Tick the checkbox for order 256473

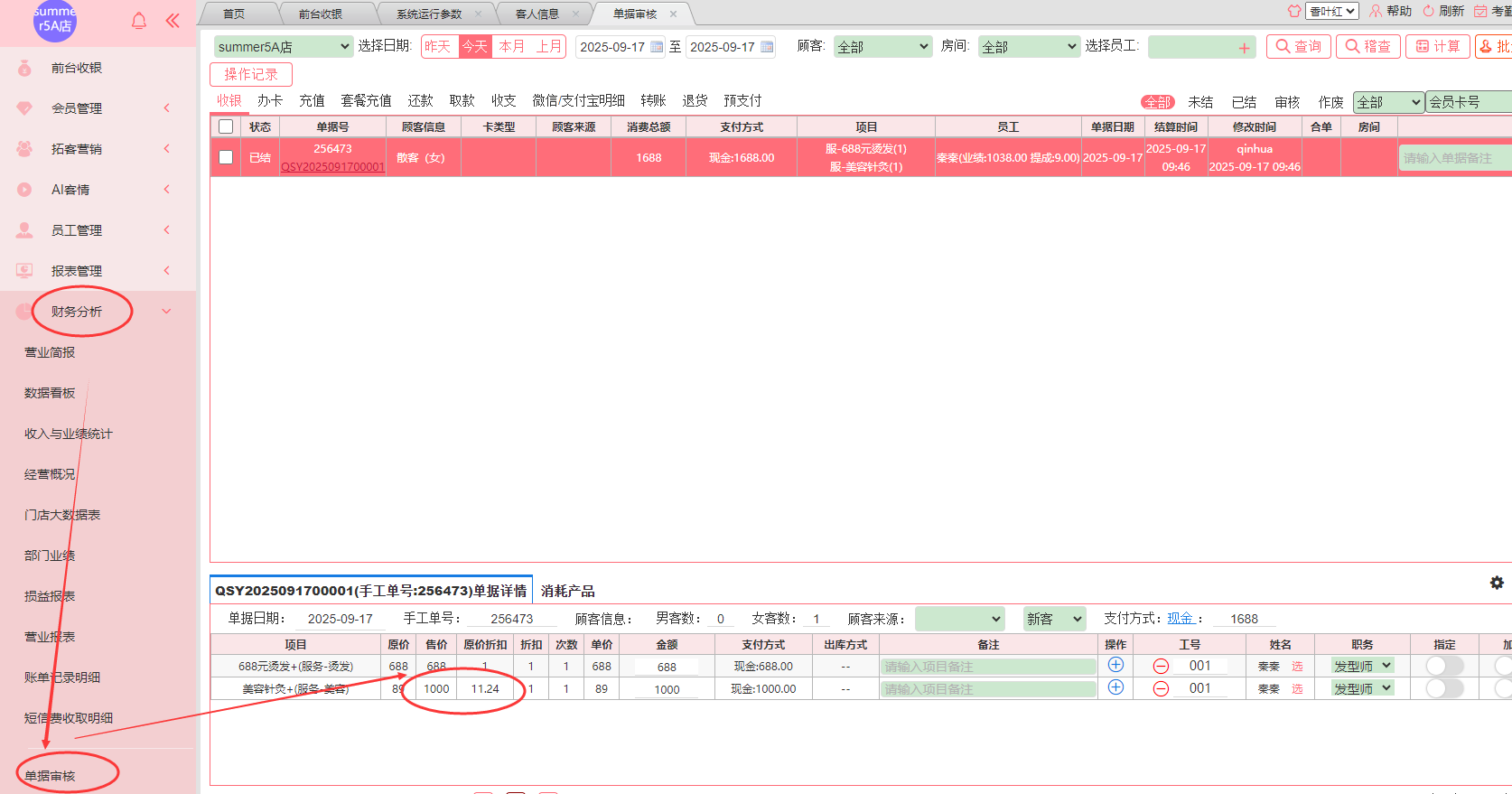226,157
